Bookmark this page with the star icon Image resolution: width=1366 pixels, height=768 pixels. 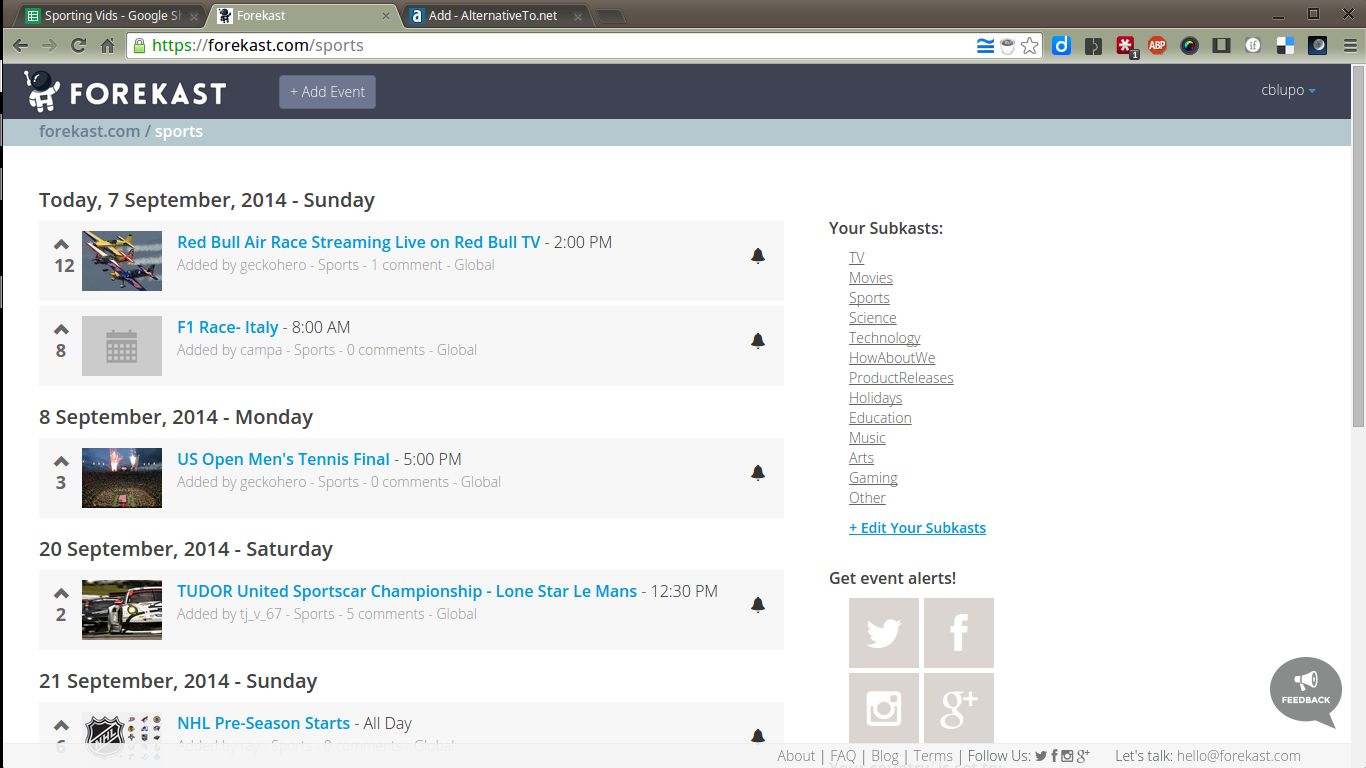pos(1030,45)
